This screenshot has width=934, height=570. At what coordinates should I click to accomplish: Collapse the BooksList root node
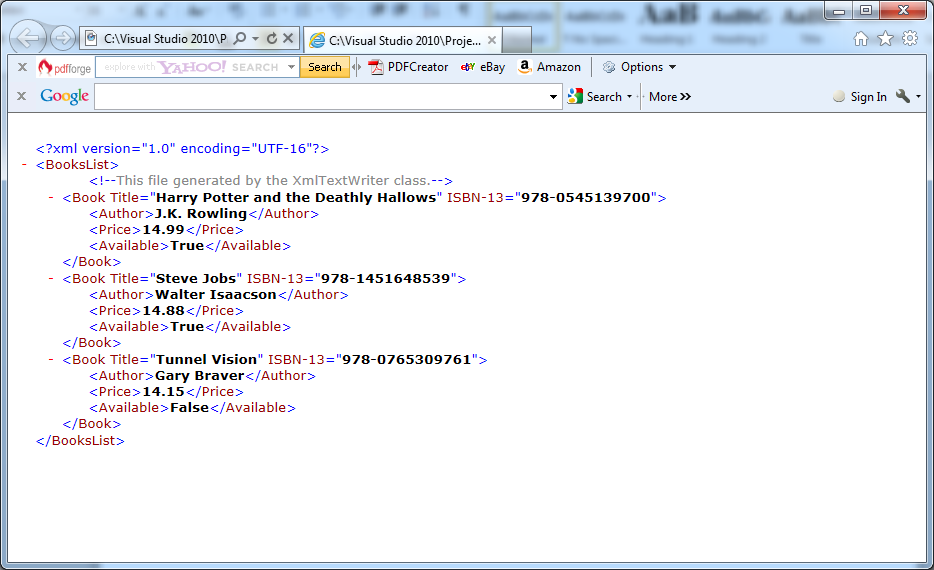pos(24,165)
